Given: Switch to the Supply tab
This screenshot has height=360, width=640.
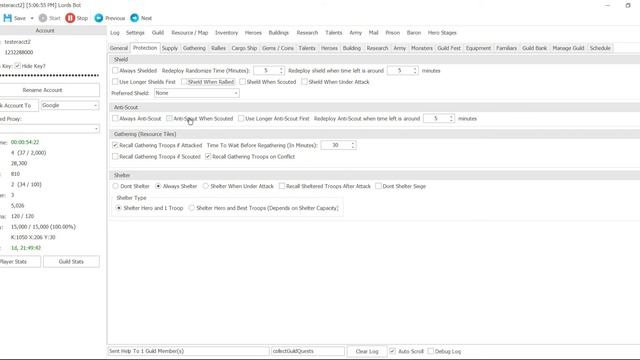Looking at the screenshot, I should point(170,48).
